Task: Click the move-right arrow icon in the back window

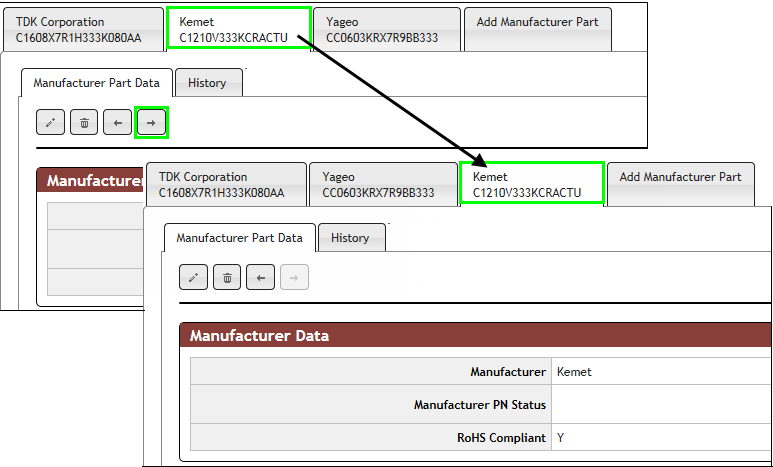Action: coord(151,122)
